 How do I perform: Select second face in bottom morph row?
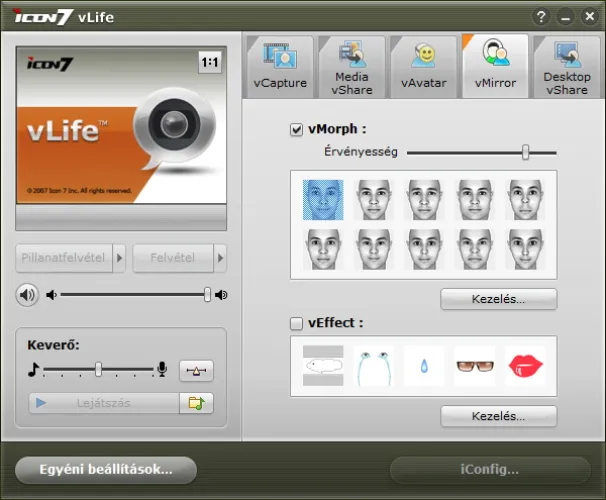tap(374, 249)
